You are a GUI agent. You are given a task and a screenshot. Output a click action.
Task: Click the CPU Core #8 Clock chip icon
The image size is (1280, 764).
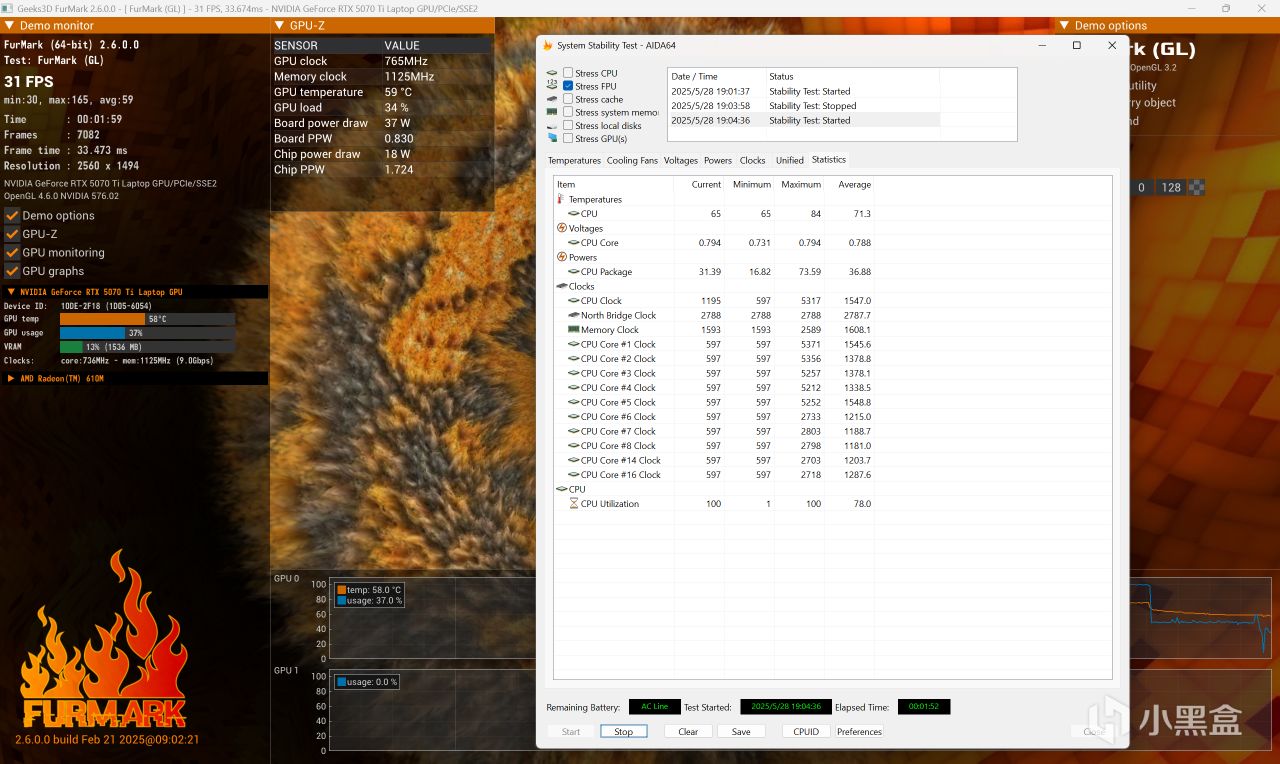tap(573, 446)
